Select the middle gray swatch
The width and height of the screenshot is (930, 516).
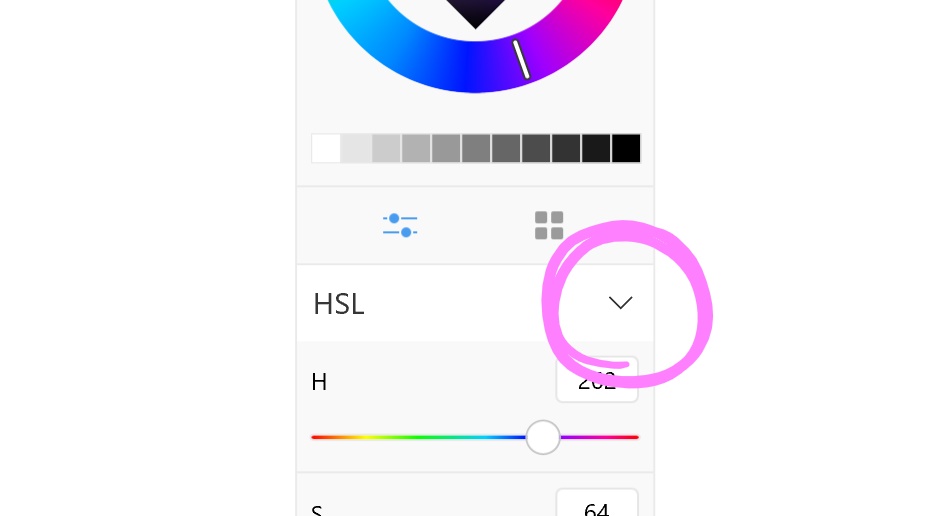click(x=476, y=148)
